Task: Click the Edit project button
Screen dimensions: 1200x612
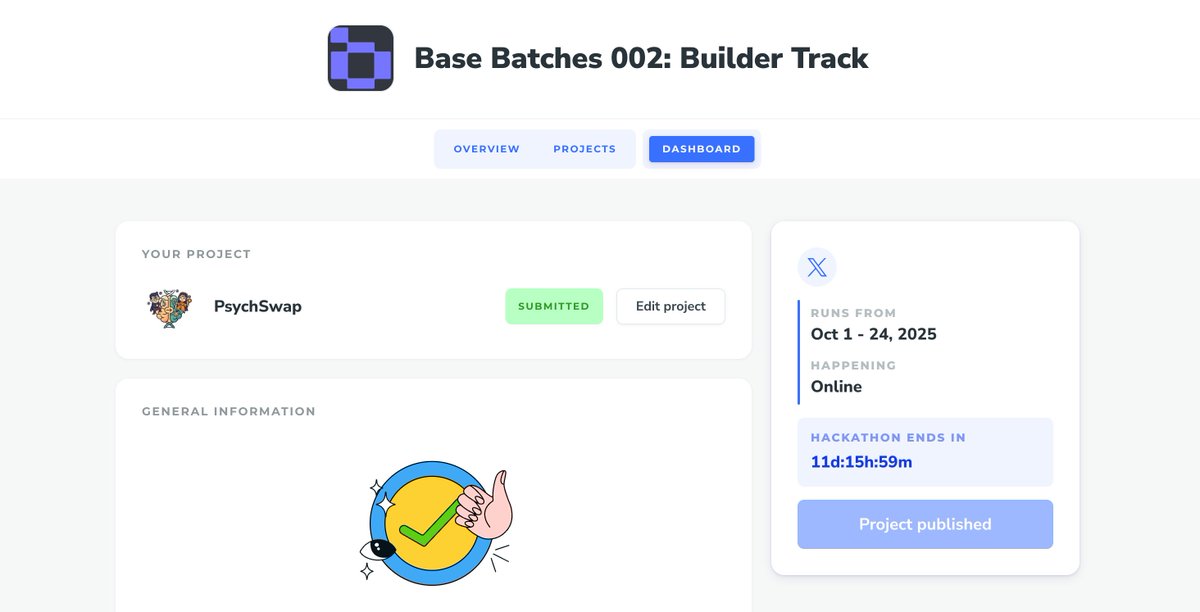Action: click(670, 306)
